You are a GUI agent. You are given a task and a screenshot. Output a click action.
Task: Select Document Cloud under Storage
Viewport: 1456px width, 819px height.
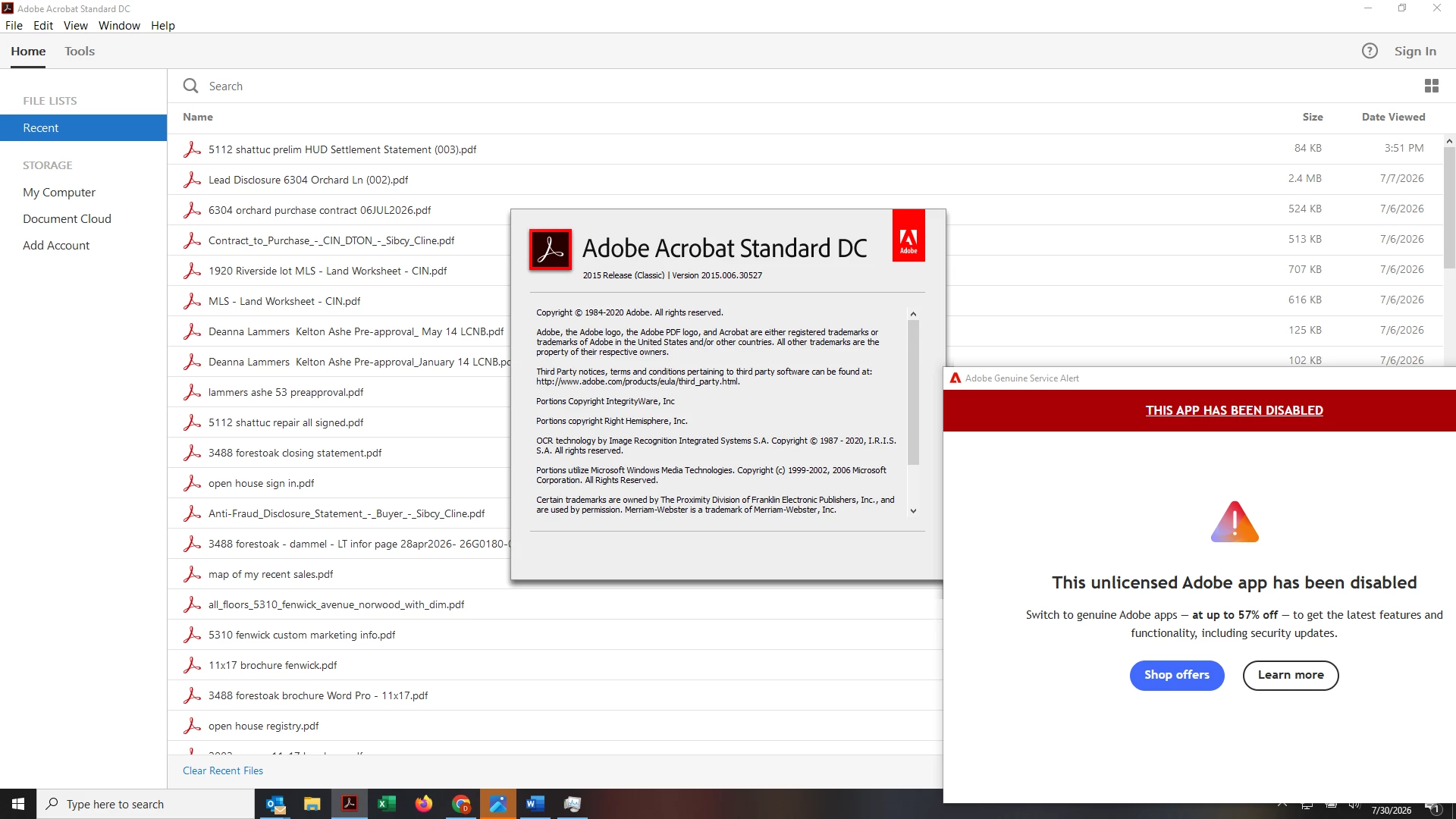[67, 218]
